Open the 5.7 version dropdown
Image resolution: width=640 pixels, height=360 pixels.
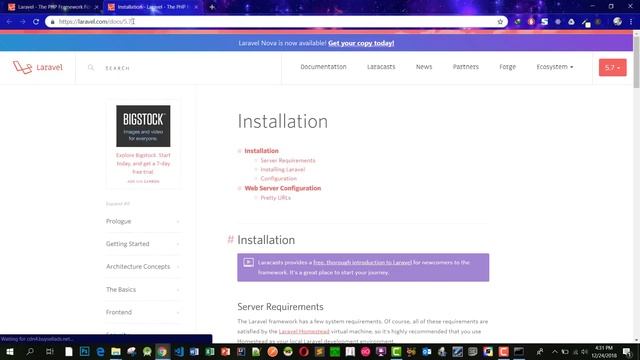tap(612, 67)
